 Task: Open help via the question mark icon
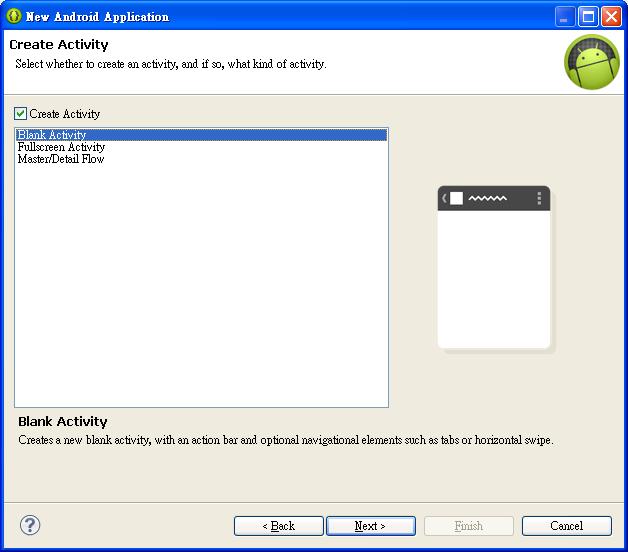pyautogui.click(x=30, y=525)
